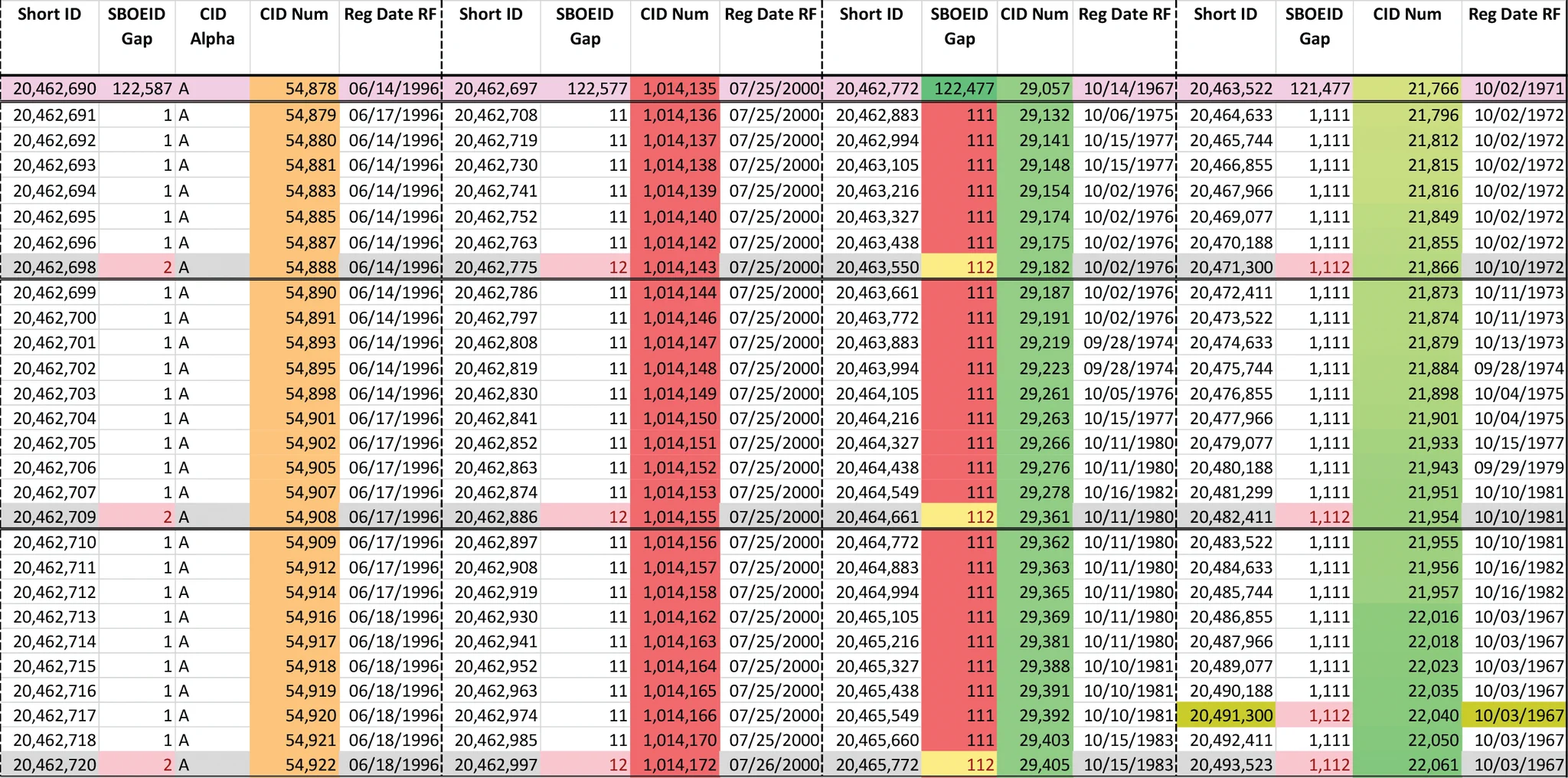This screenshot has width=1568, height=778.
Task: Click Short ID cell 20,462,709
Action: 50,517
